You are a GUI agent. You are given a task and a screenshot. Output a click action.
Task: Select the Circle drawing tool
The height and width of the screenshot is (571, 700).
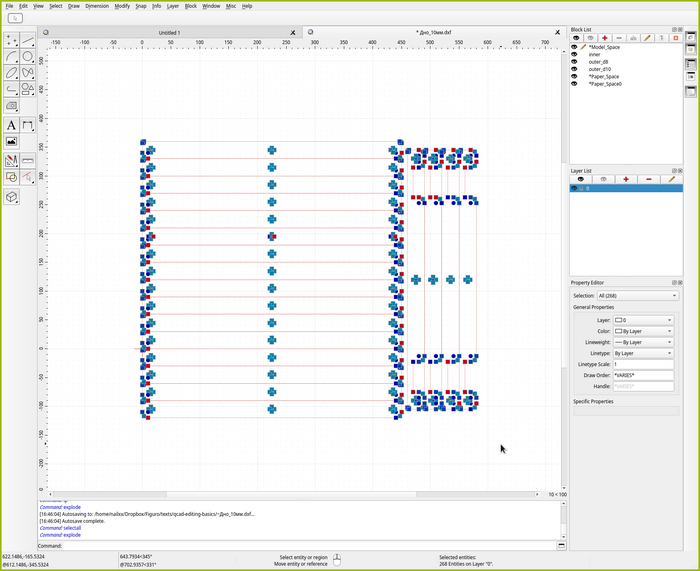[x=28, y=56]
